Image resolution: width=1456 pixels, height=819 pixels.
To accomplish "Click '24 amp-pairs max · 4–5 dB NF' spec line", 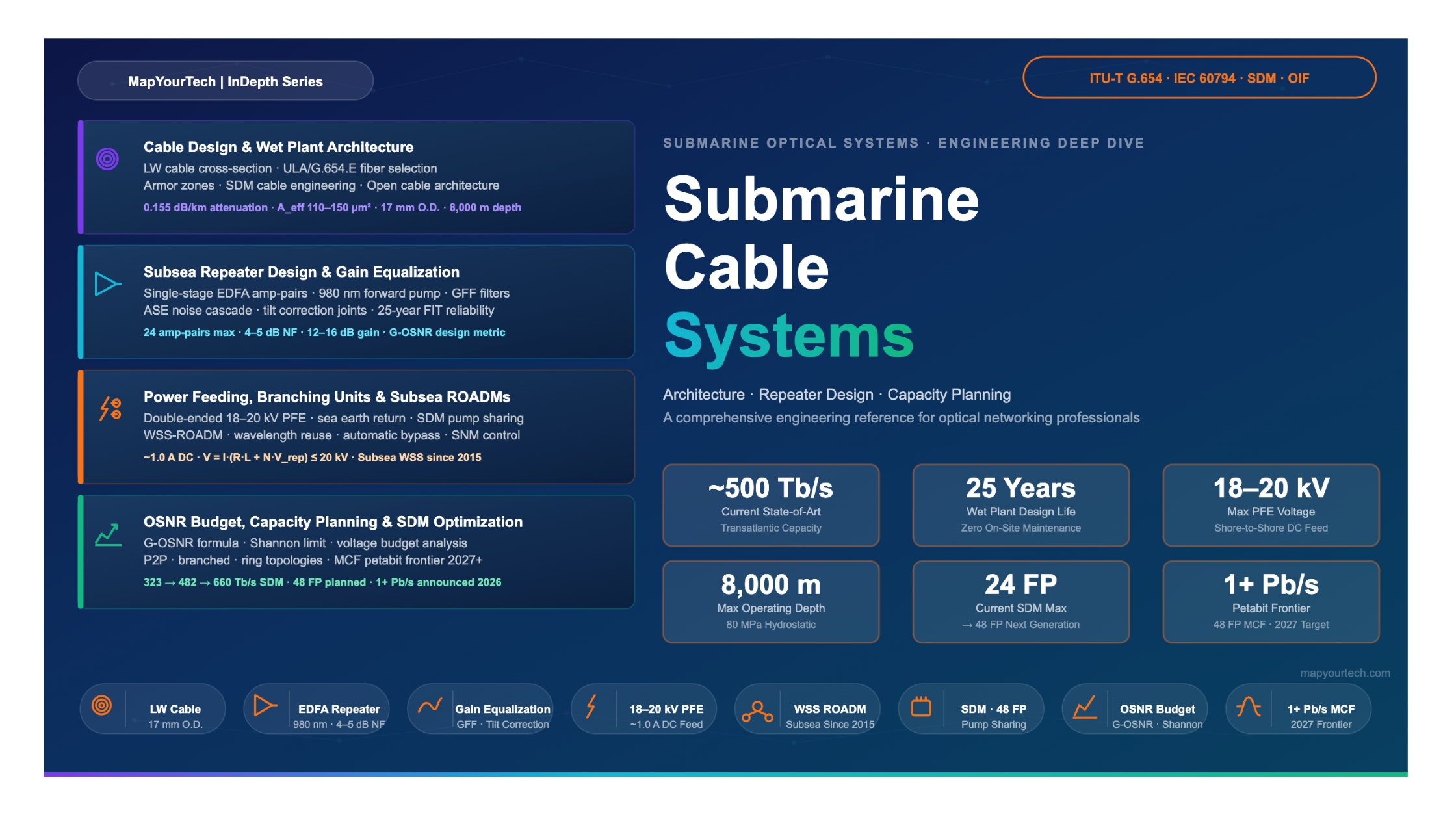I will (324, 332).
